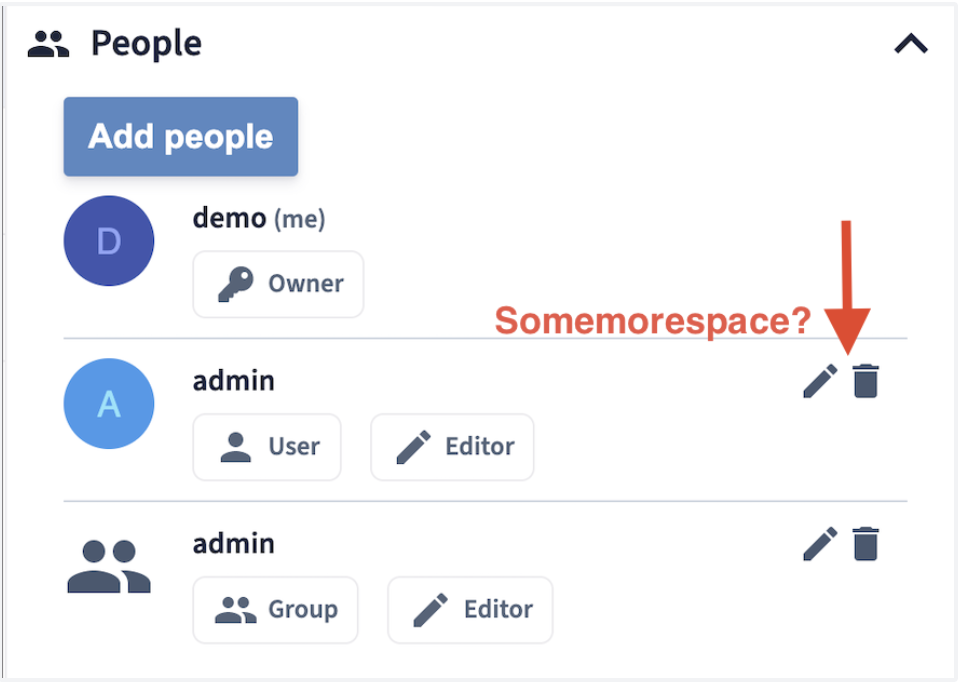This screenshot has height=682, width=958.
Task: Click the admin group name text
Action: click(x=233, y=543)
